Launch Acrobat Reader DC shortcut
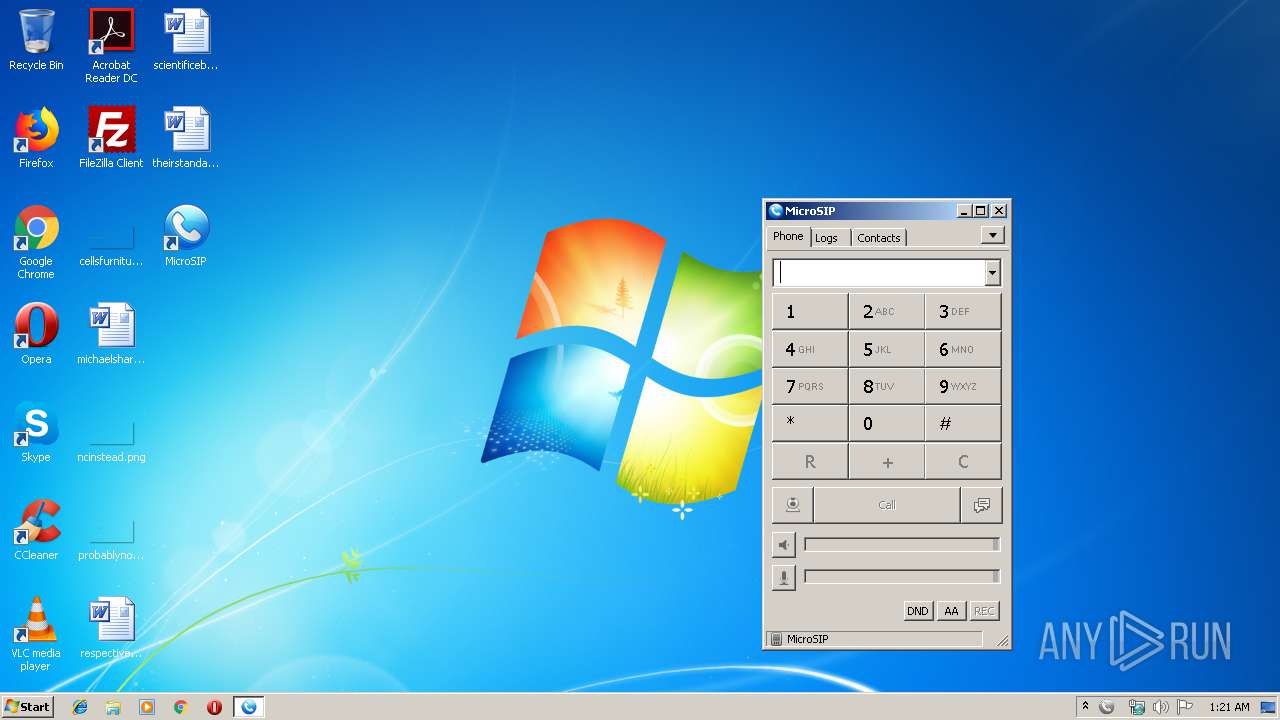The width and height of the screenshot is (1280, 720). click(111, 46)
